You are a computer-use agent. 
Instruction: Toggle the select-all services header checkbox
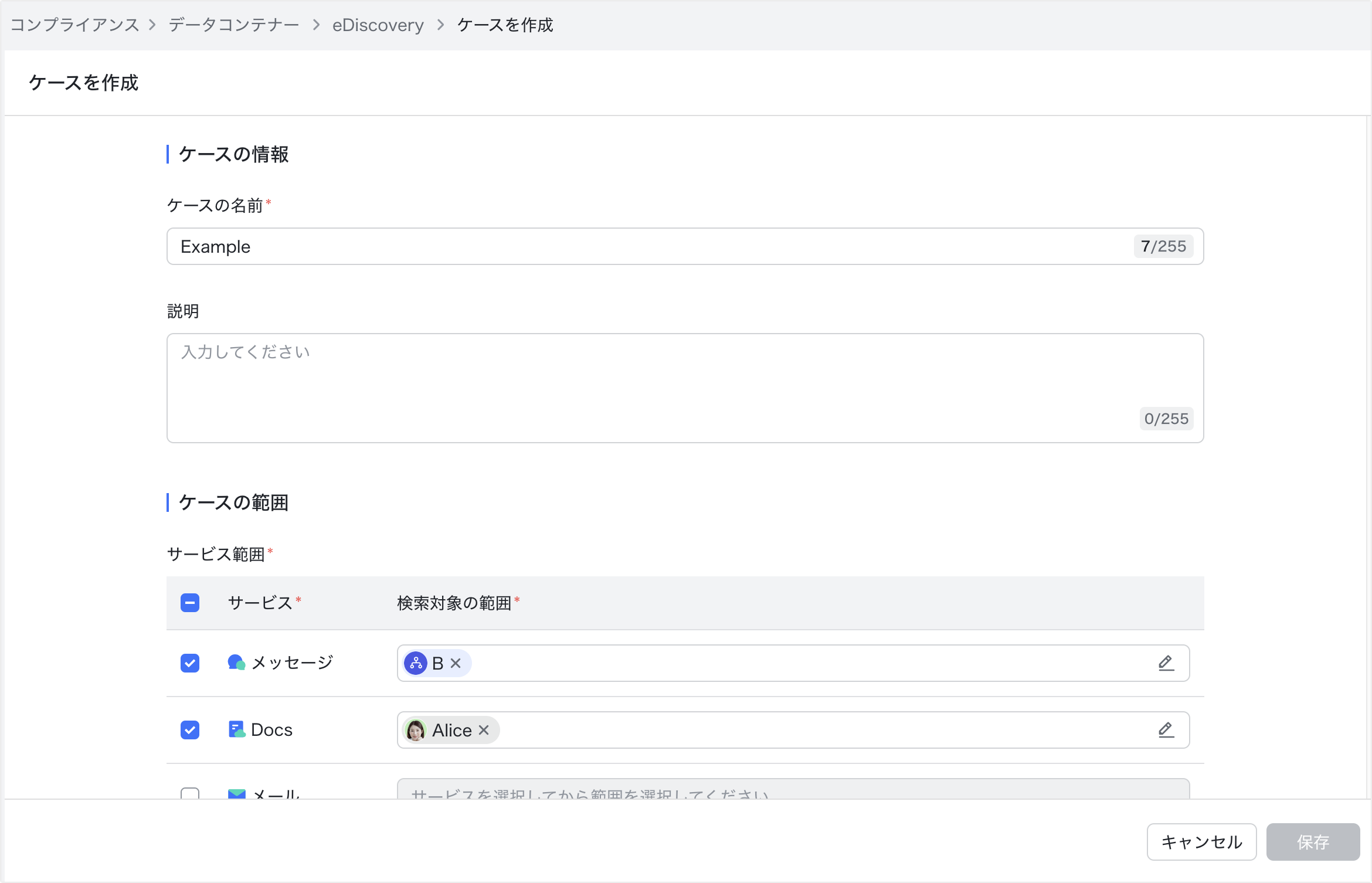pos(190,603)
